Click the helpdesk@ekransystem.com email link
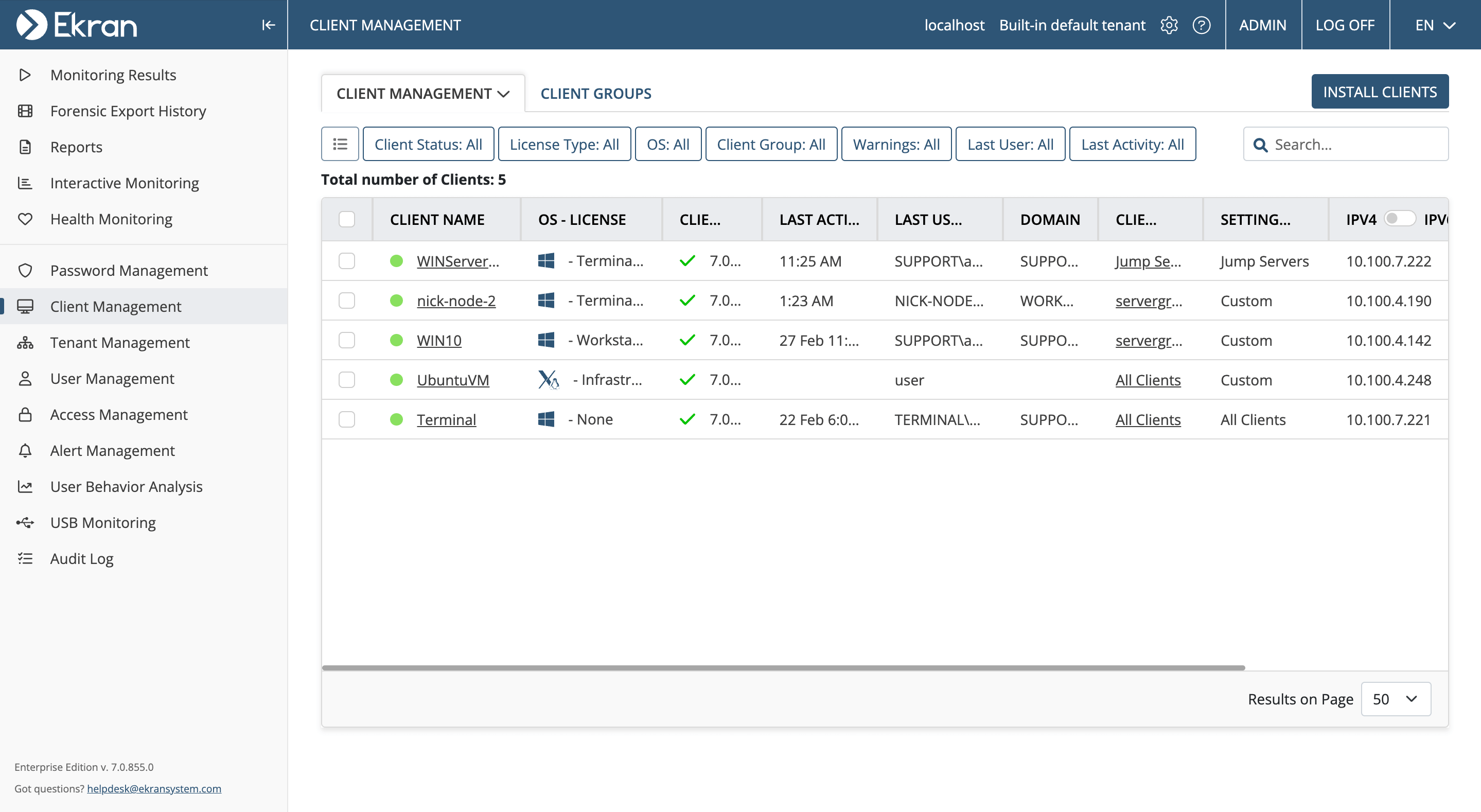Image resolution: width=1481 pixels, height=812 pixels. click(x=154, y=788)
